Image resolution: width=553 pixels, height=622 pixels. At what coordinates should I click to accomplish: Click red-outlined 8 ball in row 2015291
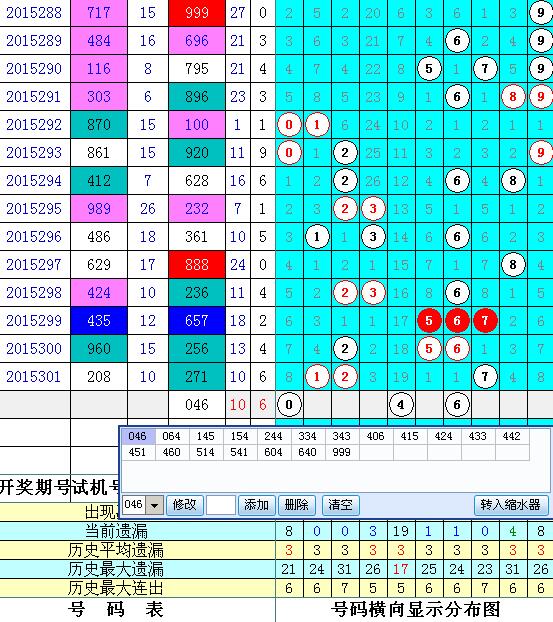click(513, 96)
